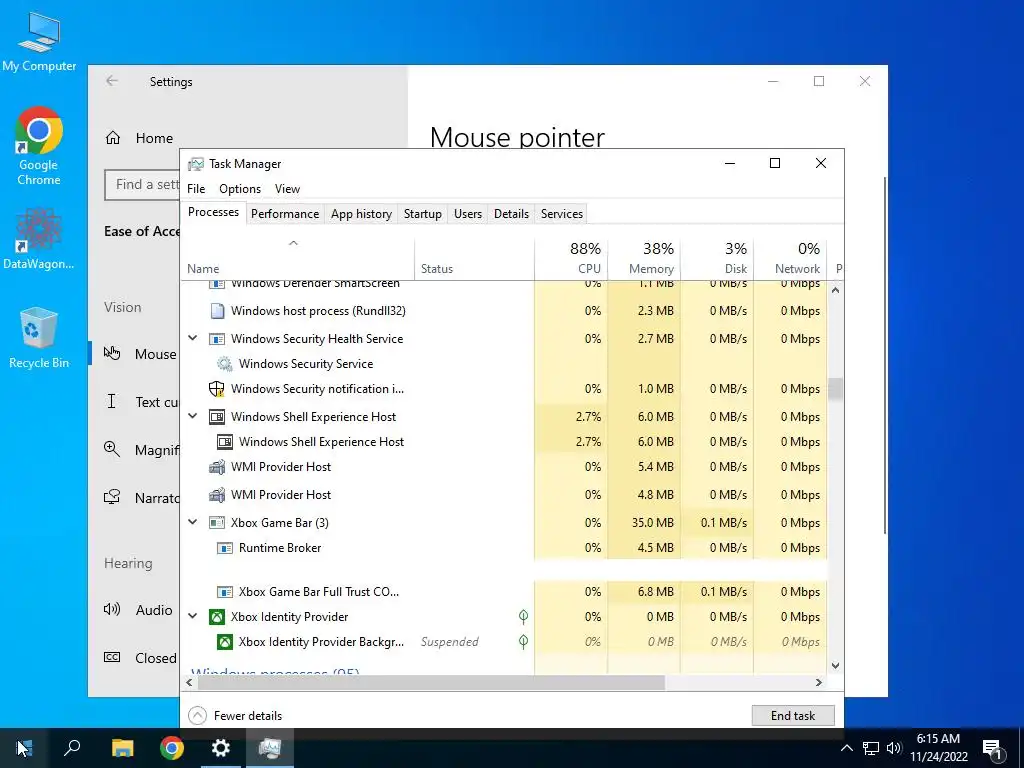
Task: Click the End task button
Action: tap(793, 716)
